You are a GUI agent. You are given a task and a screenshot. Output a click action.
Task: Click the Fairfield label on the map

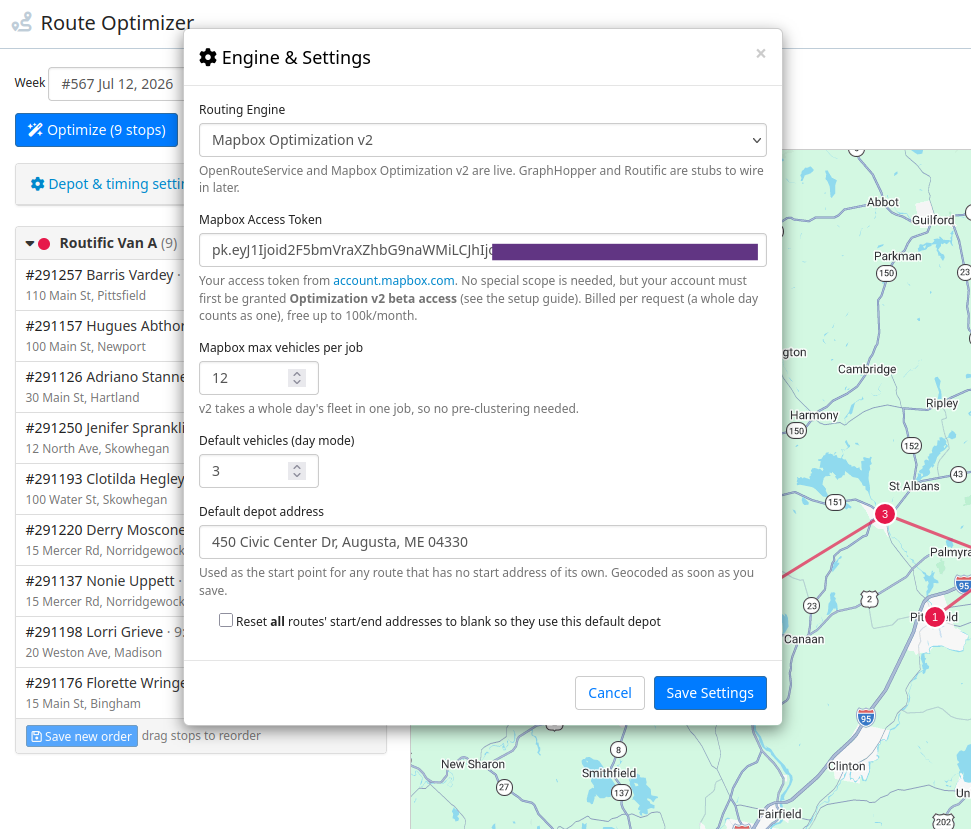click(x=780, y=814)
